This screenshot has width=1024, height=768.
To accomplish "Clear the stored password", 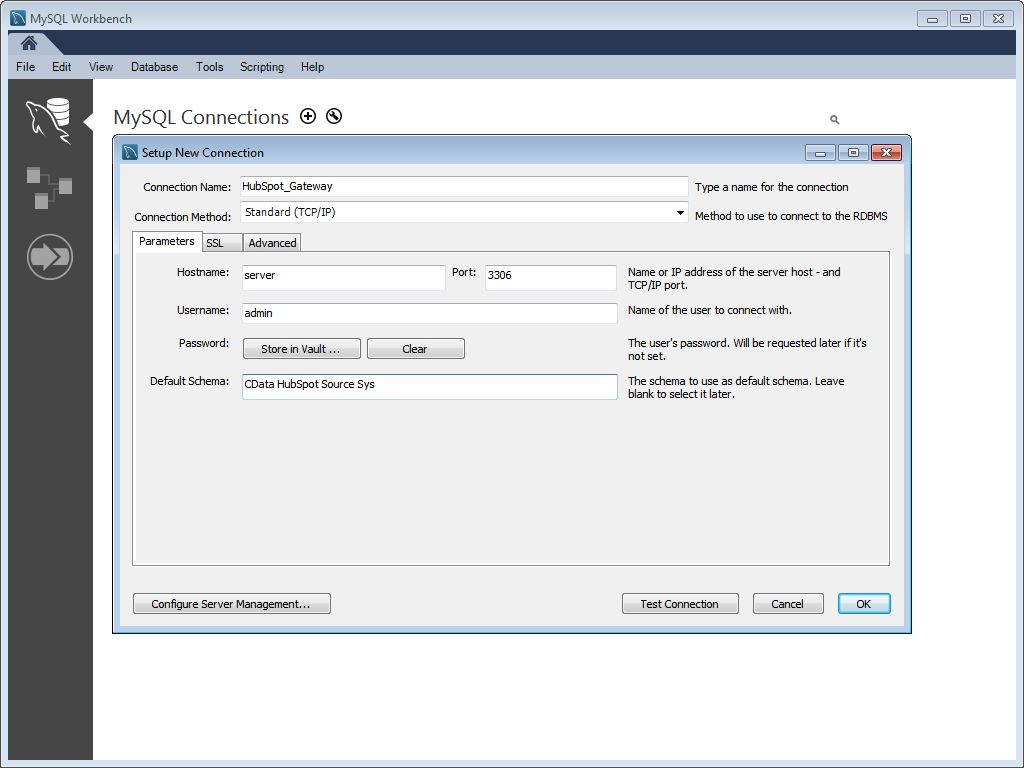I will pyautogui.click(x=415, y=349).
